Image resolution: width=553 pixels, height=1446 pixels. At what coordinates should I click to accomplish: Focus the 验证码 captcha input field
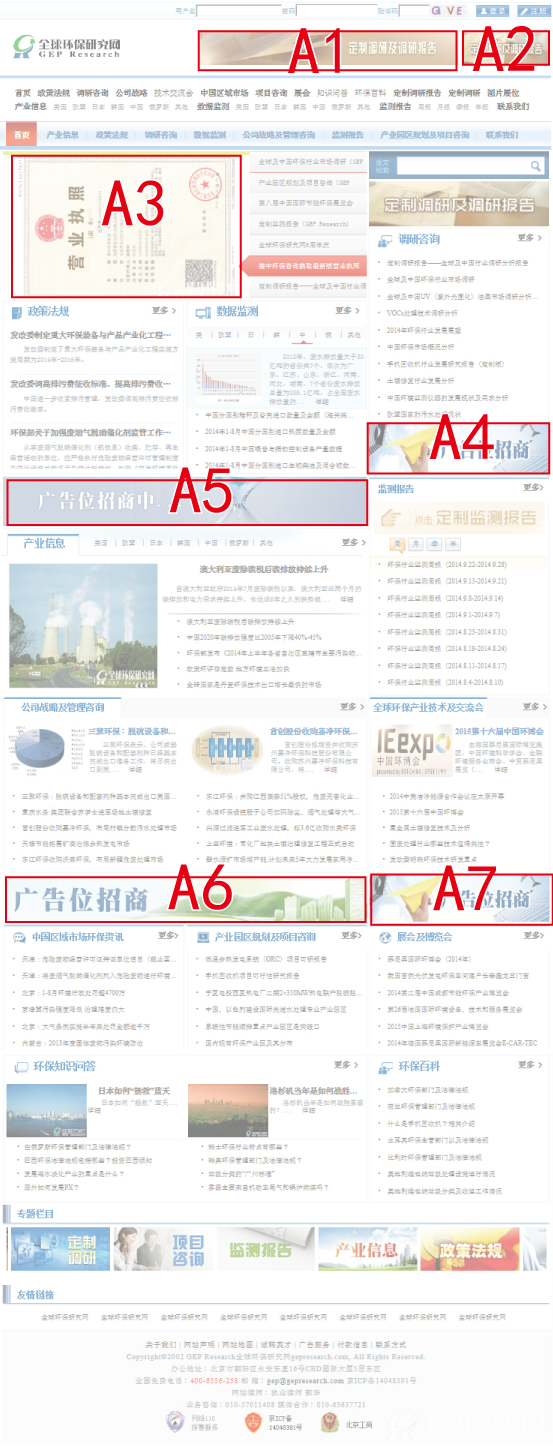point(413,11)
